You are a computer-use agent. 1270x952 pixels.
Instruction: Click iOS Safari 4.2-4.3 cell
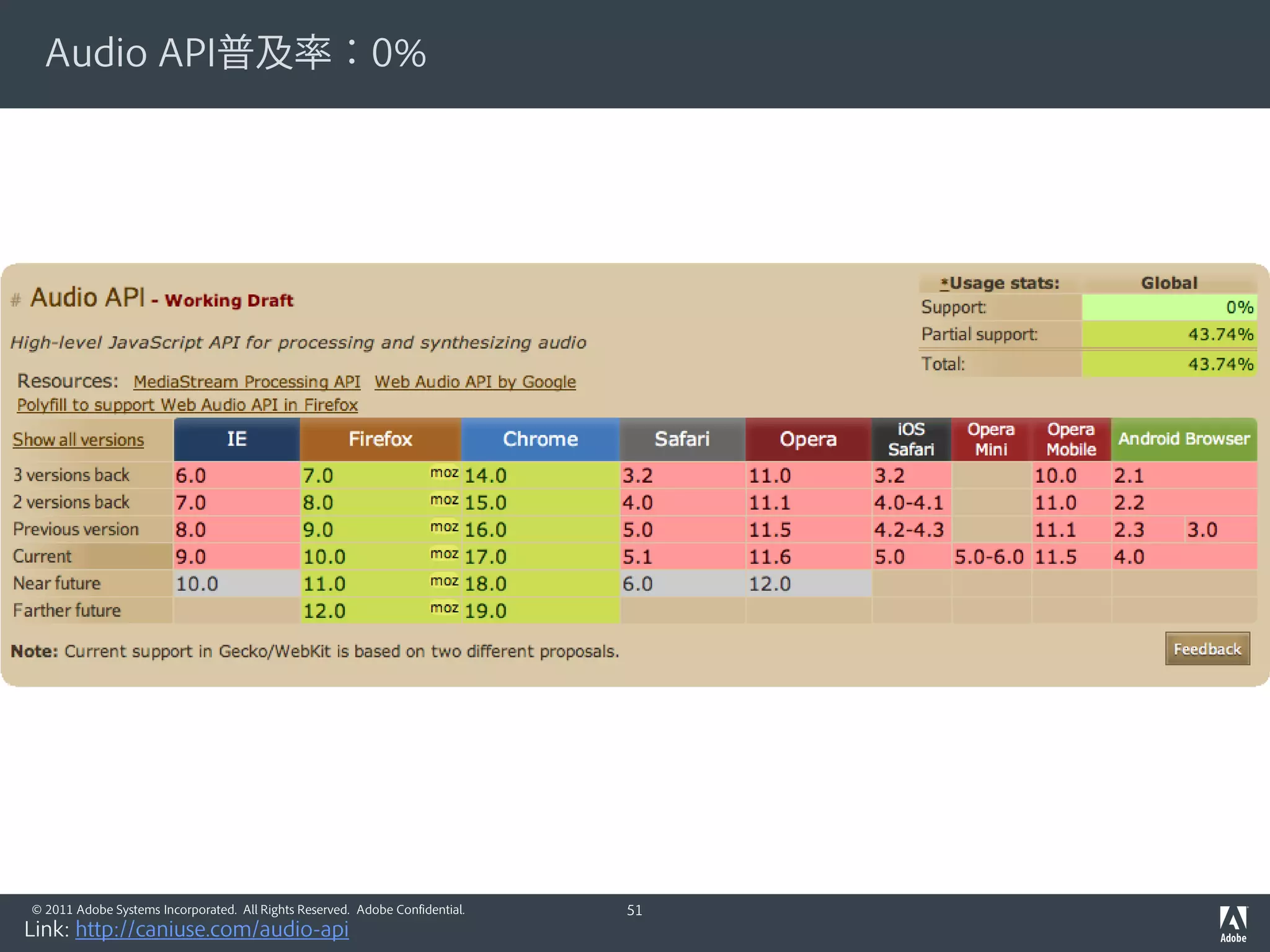(x=911, y=530)
